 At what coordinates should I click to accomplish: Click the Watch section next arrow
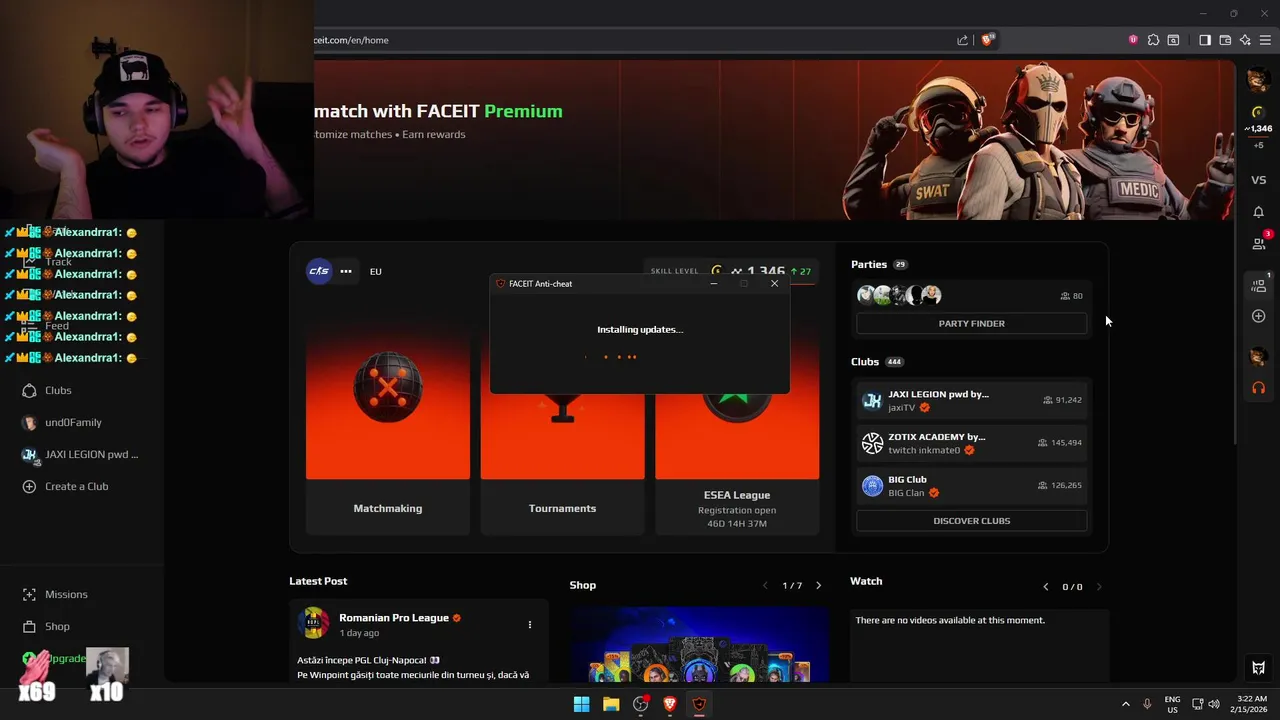[x=1098, y=587]
